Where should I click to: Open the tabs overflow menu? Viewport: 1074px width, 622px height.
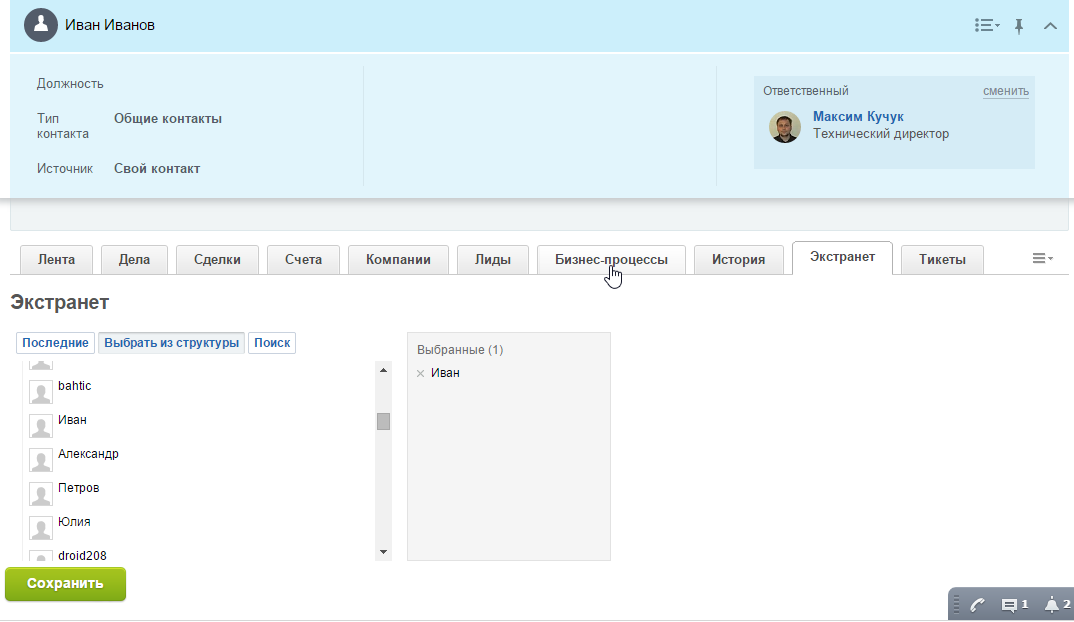[1041, 258]
